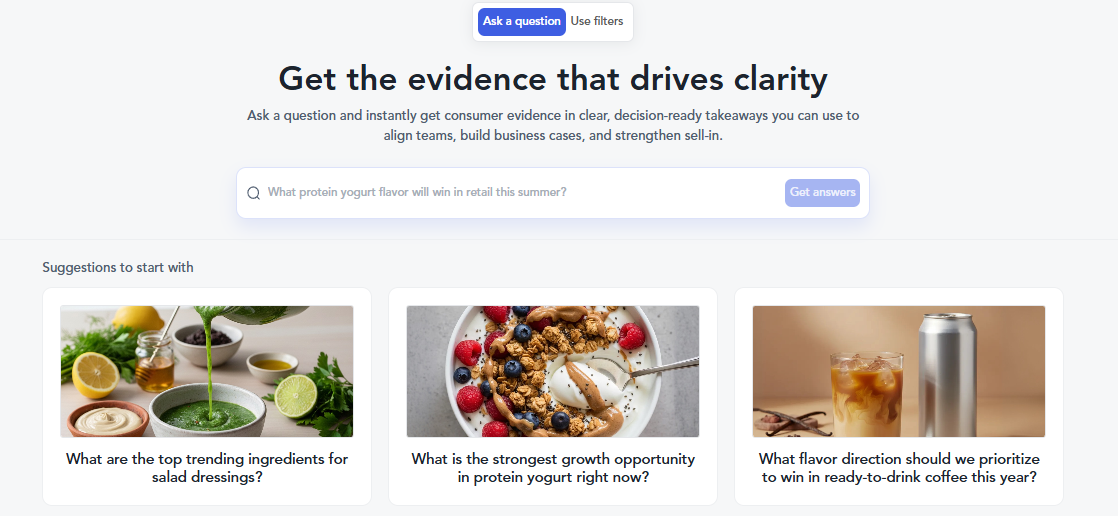Open the iced coffee and can thumbnail
Screen dimensions: 1118x516
[899, 371]
